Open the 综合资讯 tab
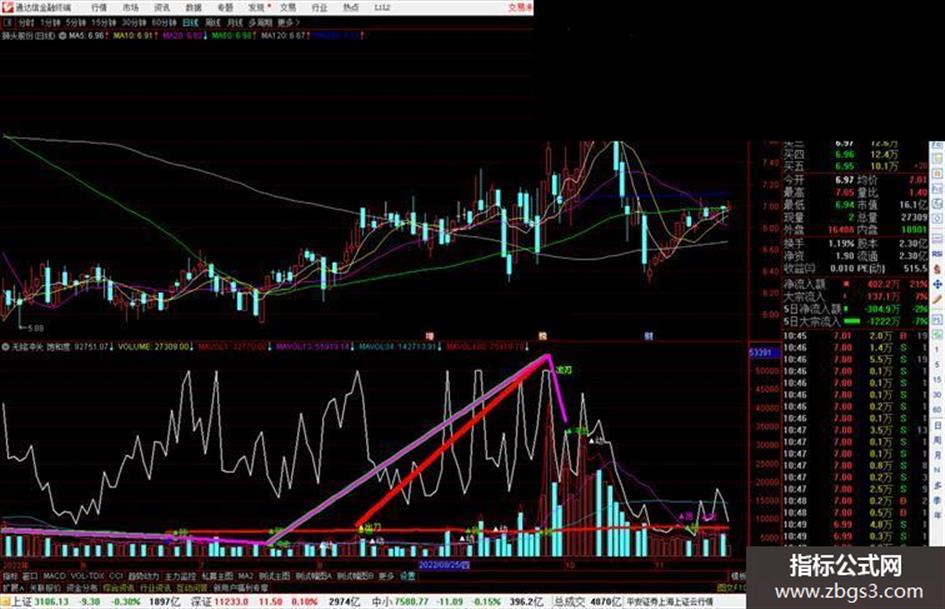Screen dimensions: 945x609 point(119,587)
